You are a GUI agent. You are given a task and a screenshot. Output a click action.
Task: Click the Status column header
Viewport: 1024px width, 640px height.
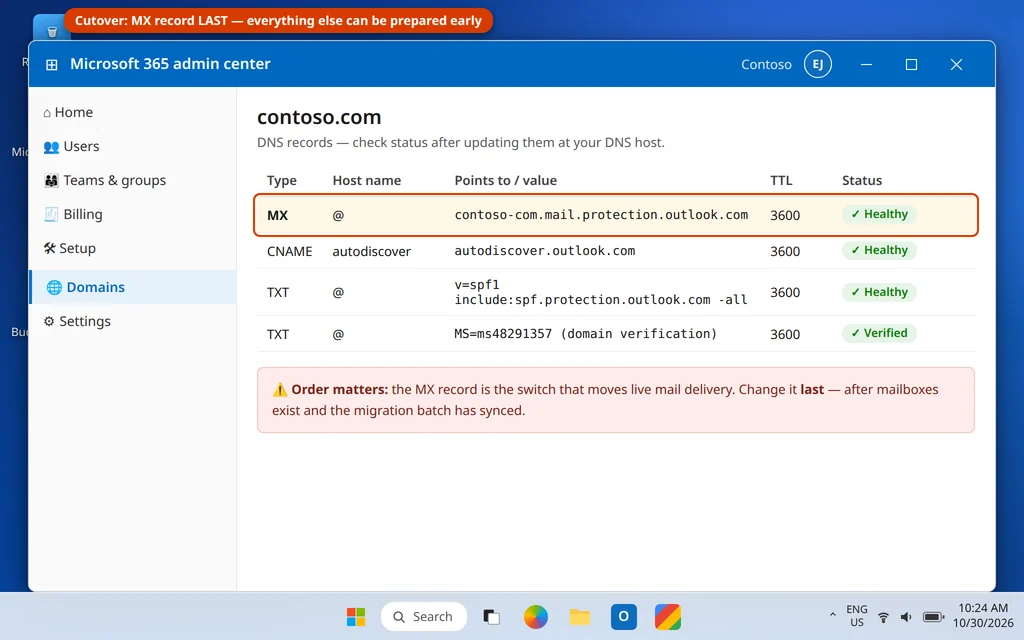click(x=861, y=180)
